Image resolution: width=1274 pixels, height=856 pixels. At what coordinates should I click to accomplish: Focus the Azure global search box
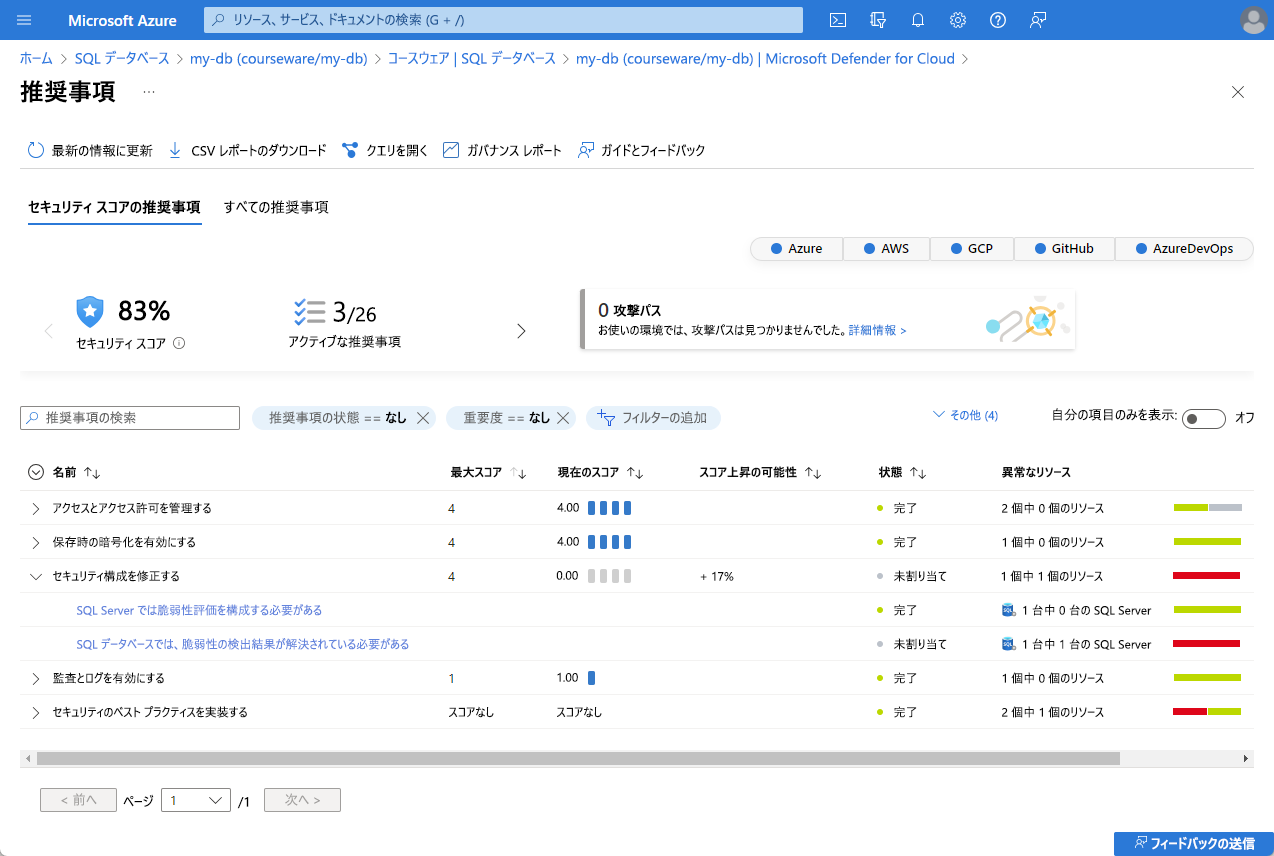point(503,20)
